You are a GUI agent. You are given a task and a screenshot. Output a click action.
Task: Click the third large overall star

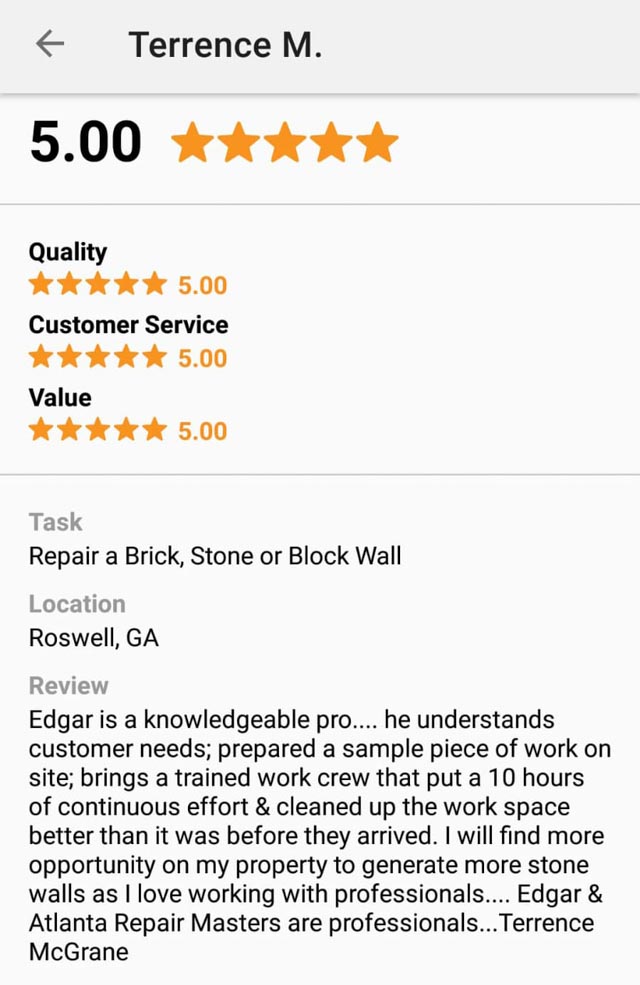(x=285, y=143)
